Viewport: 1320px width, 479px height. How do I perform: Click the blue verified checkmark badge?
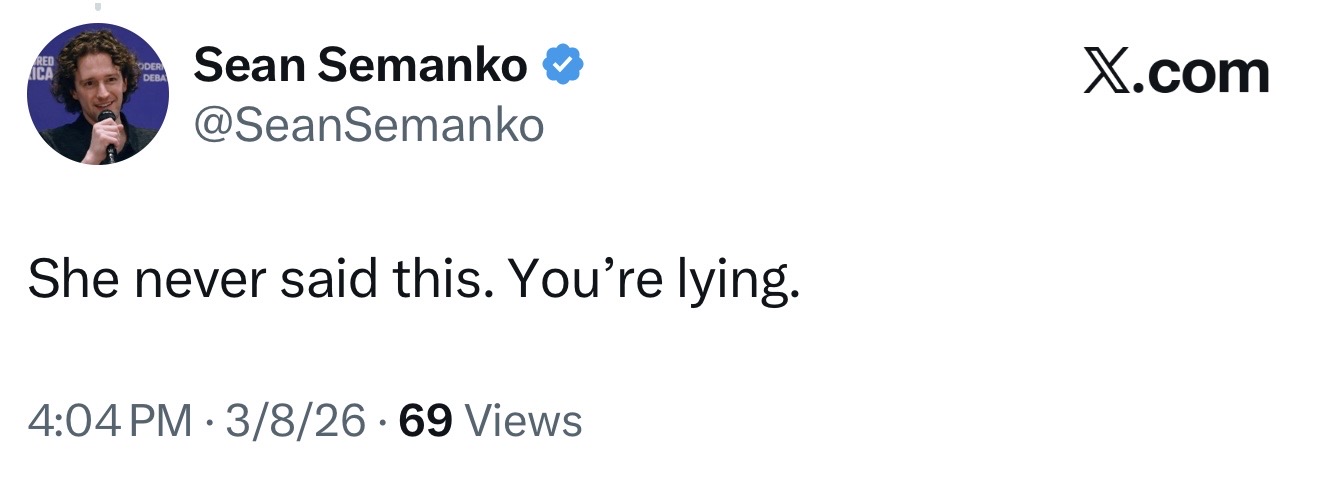coord(563,67)
